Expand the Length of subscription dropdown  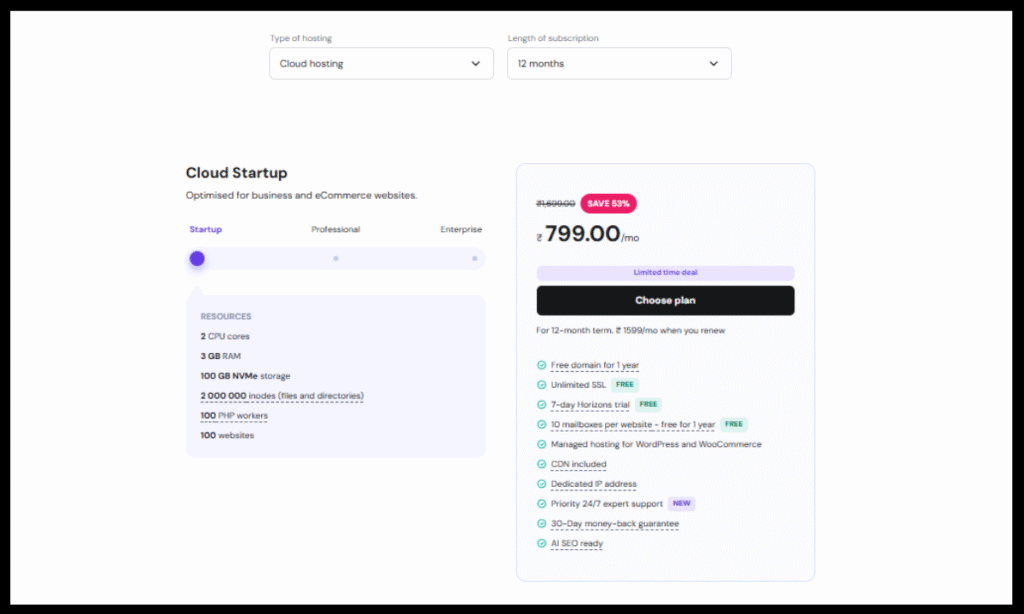[618, 63]
